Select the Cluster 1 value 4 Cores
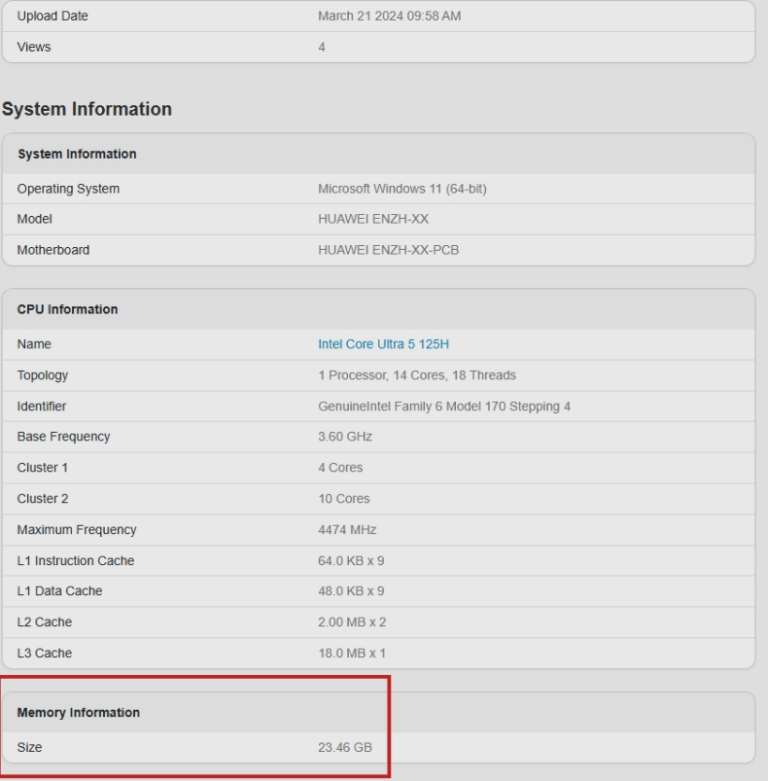Viewport: 768px width, 781px height. click(x=340, y=468)
